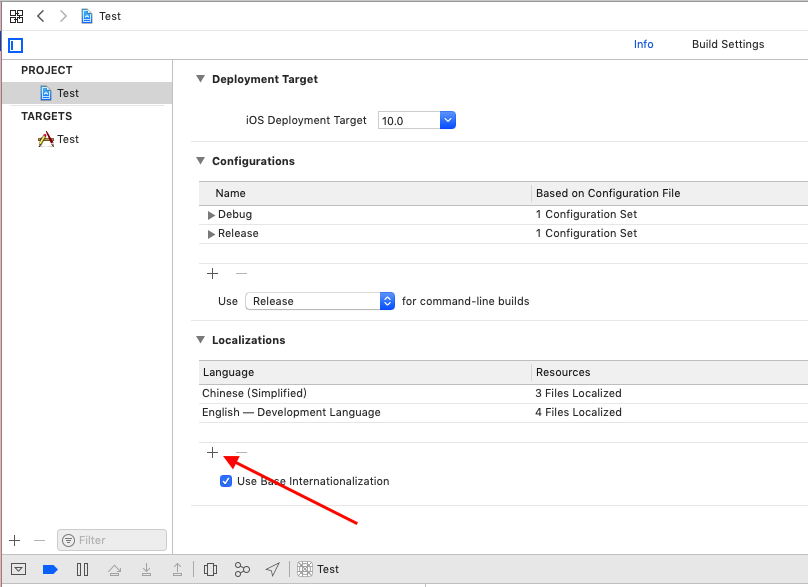The height and width of the screenshot is (587, 808).
Task: Select the Test target with app icon
Action: 59,139
